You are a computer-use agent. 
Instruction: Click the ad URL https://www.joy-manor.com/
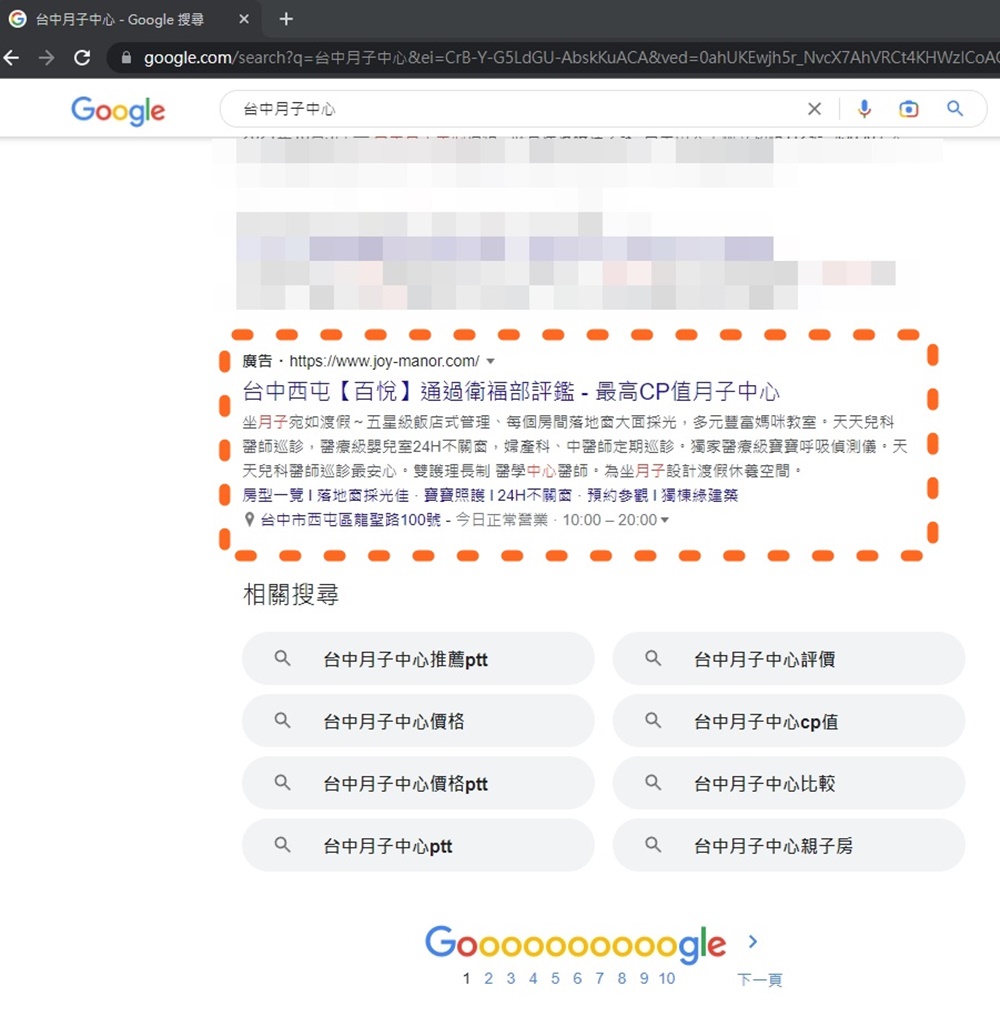(384, 361)
